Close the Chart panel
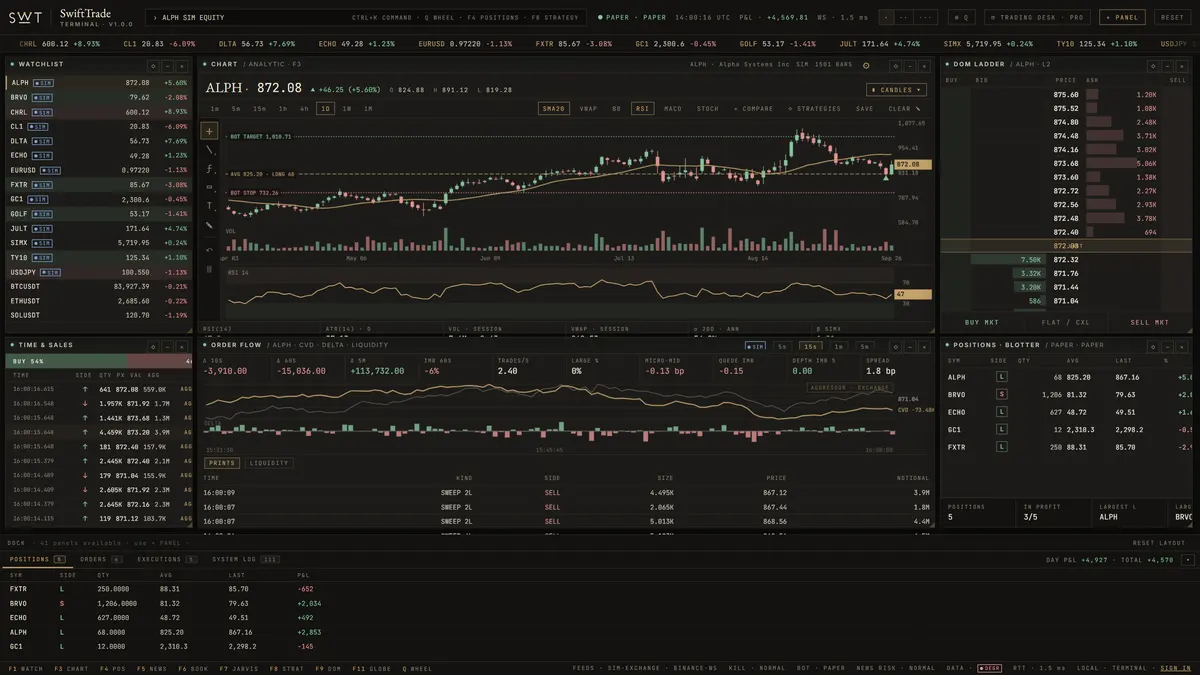 [926, 64]
